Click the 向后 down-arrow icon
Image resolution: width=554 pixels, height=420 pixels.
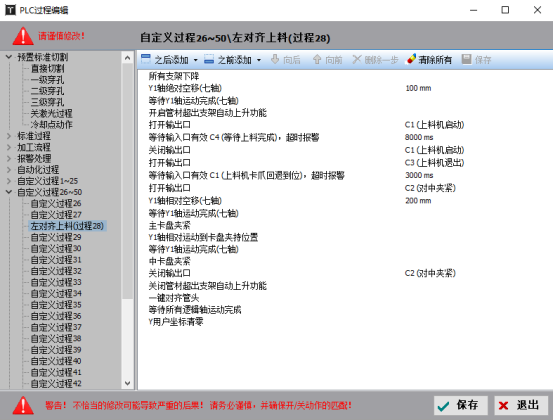[275, 59]
